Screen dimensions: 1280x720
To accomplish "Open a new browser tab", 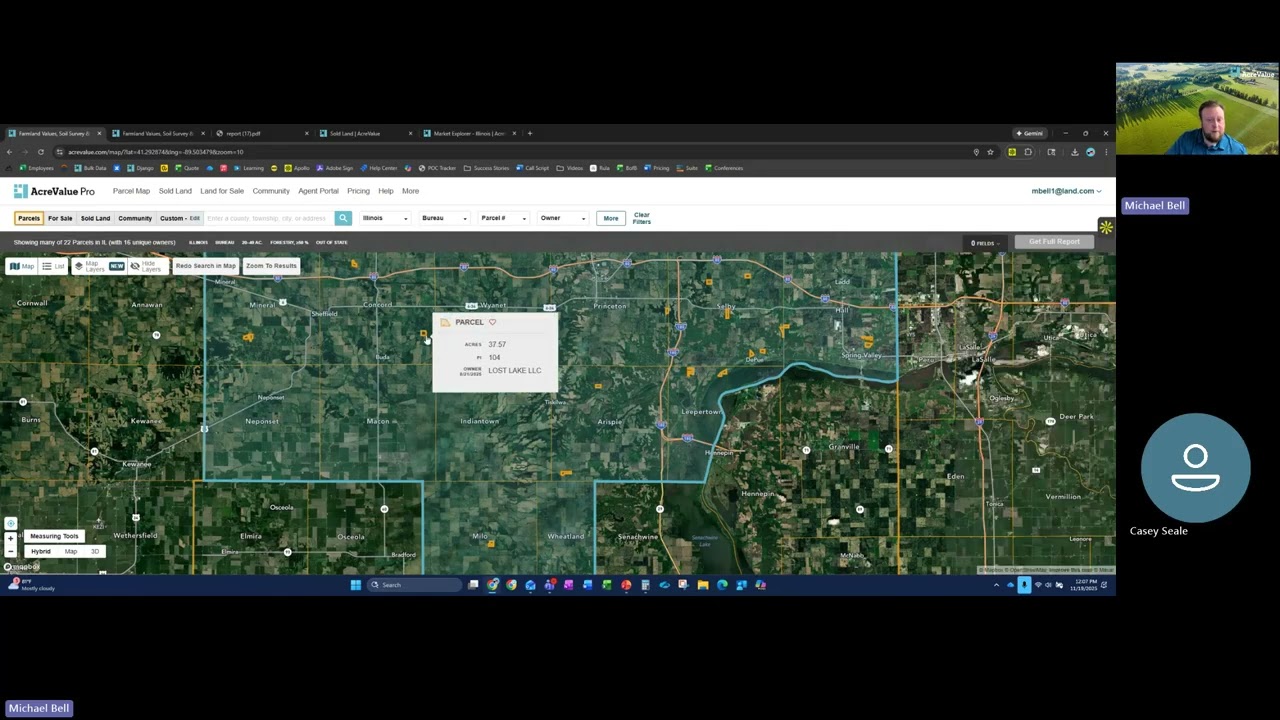I will click(530, 133).
